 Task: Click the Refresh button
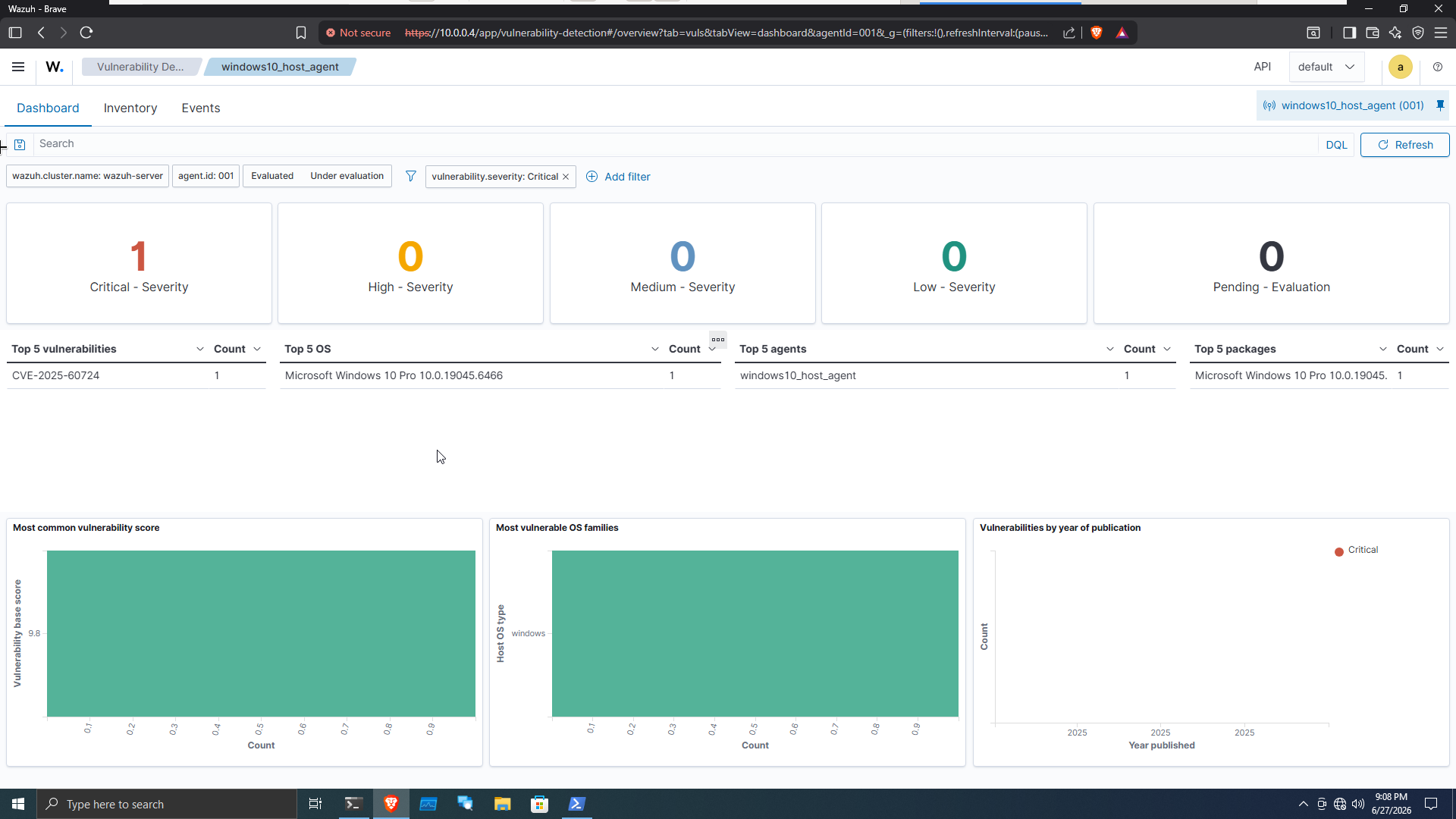1404,145
